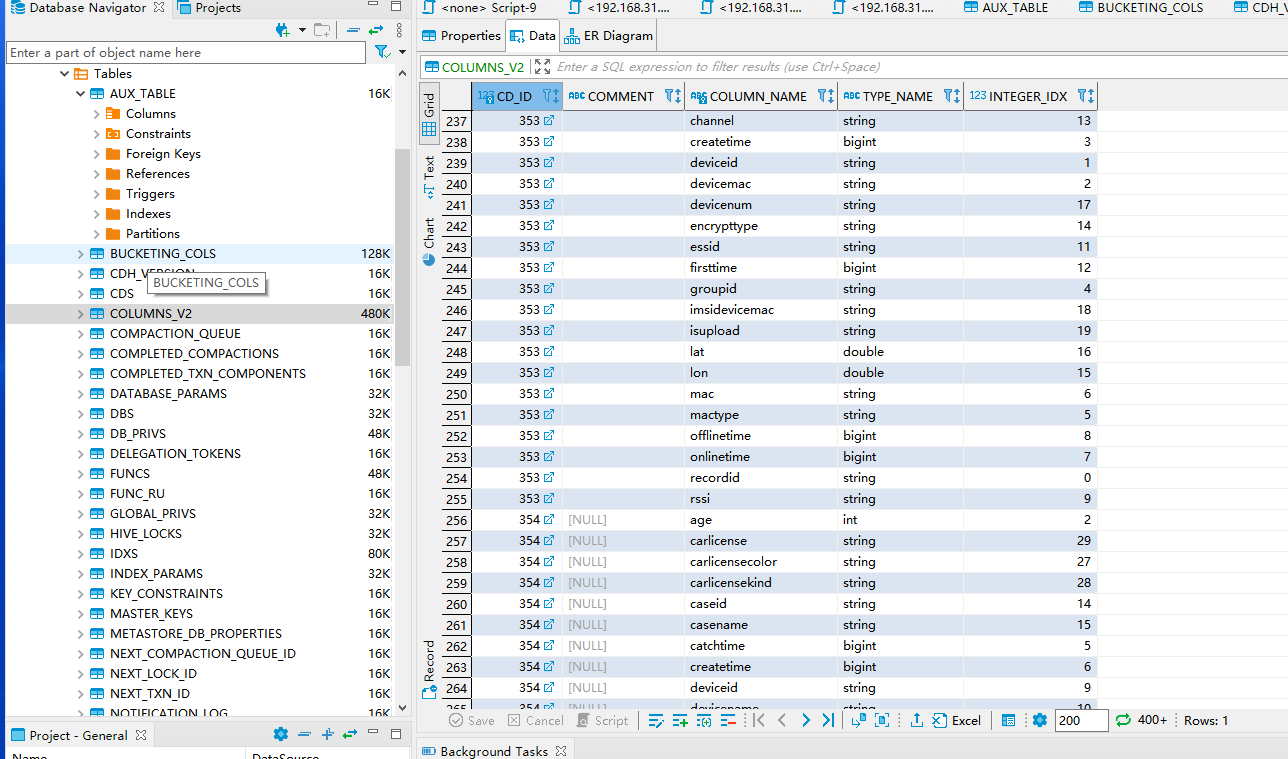
Task: Click the object name search field
Action: [x=186, y=52]
